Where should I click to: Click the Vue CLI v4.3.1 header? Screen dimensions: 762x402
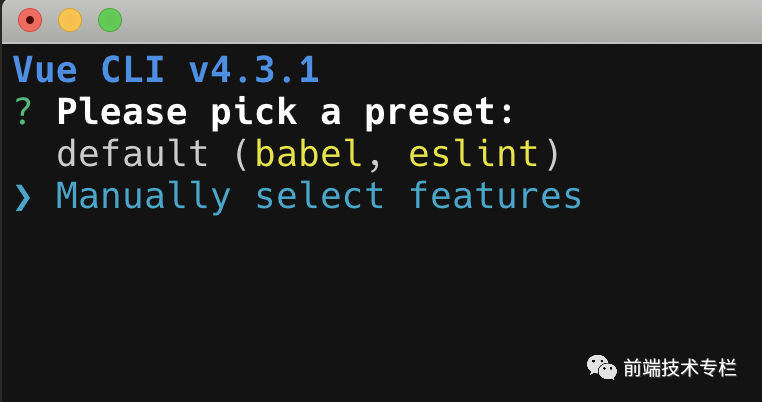coord(166,70)
